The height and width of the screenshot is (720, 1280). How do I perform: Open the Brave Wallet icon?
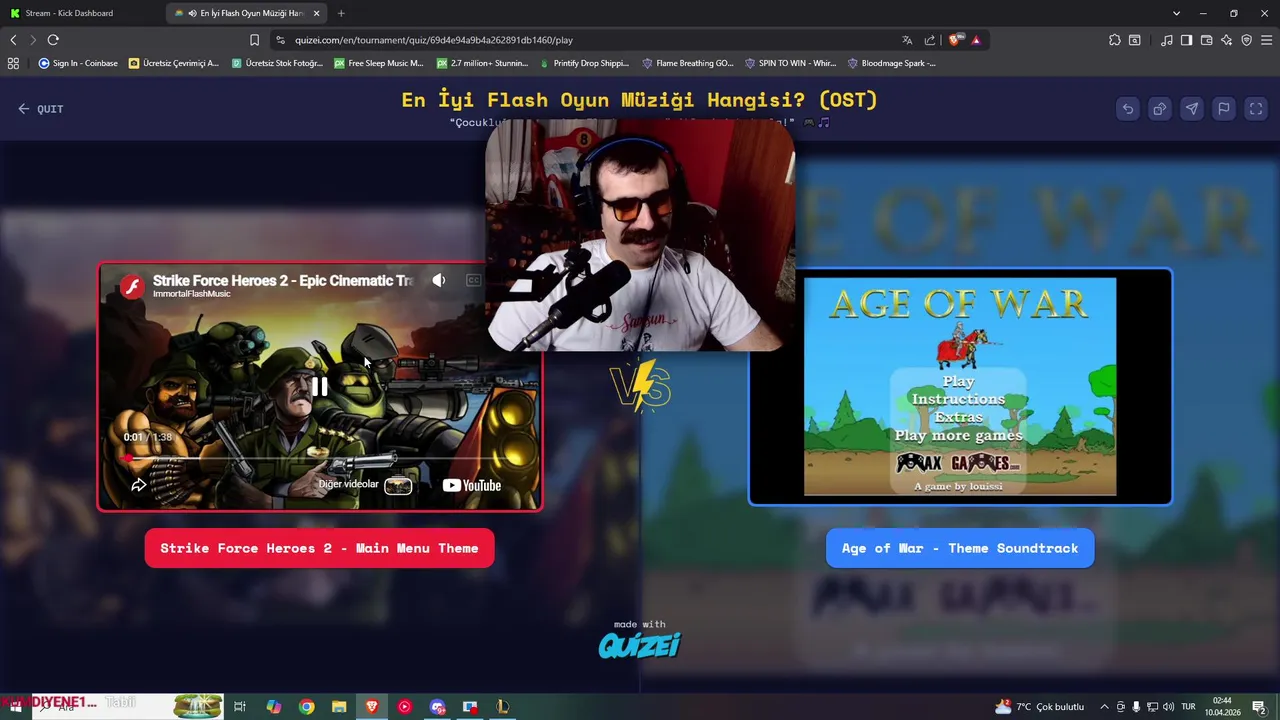pos(1207,40)
